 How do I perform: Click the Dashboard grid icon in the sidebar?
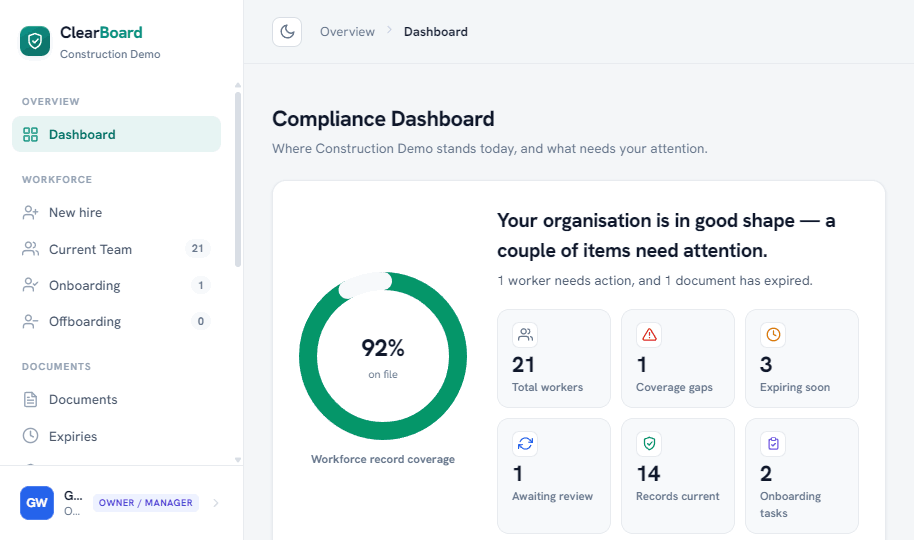(30, 135)
